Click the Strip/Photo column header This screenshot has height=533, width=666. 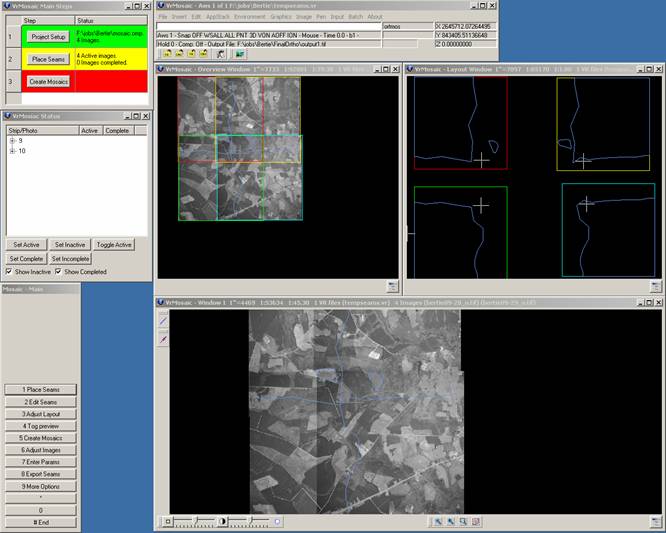click(x=42, y=130)
